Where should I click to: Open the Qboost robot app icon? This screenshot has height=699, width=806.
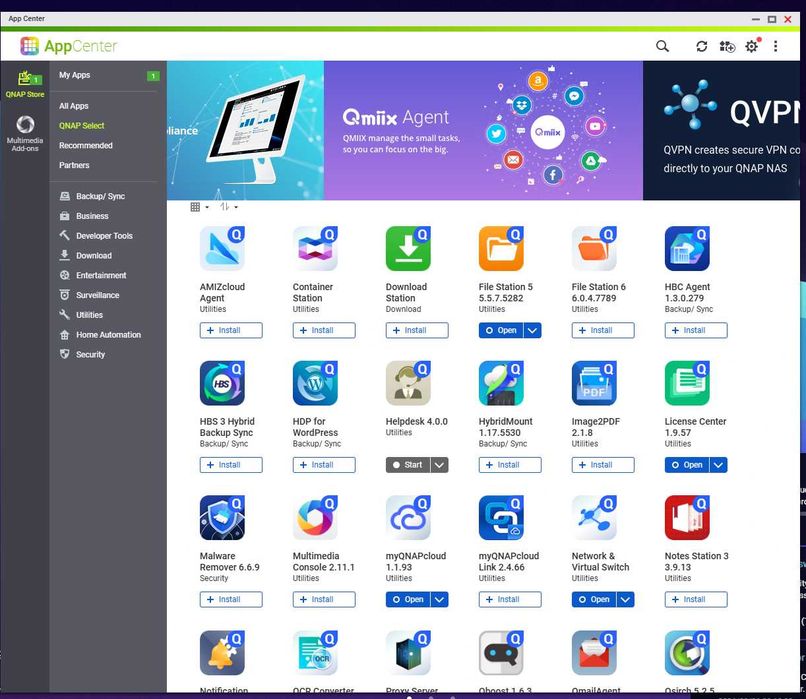click(501, 653)
